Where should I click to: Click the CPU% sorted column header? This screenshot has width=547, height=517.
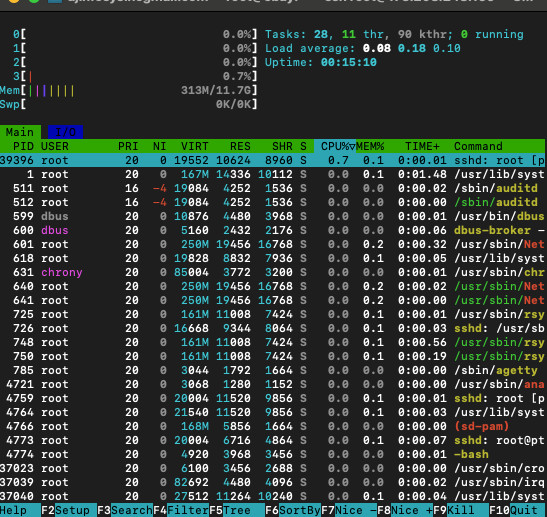point(335,146)
